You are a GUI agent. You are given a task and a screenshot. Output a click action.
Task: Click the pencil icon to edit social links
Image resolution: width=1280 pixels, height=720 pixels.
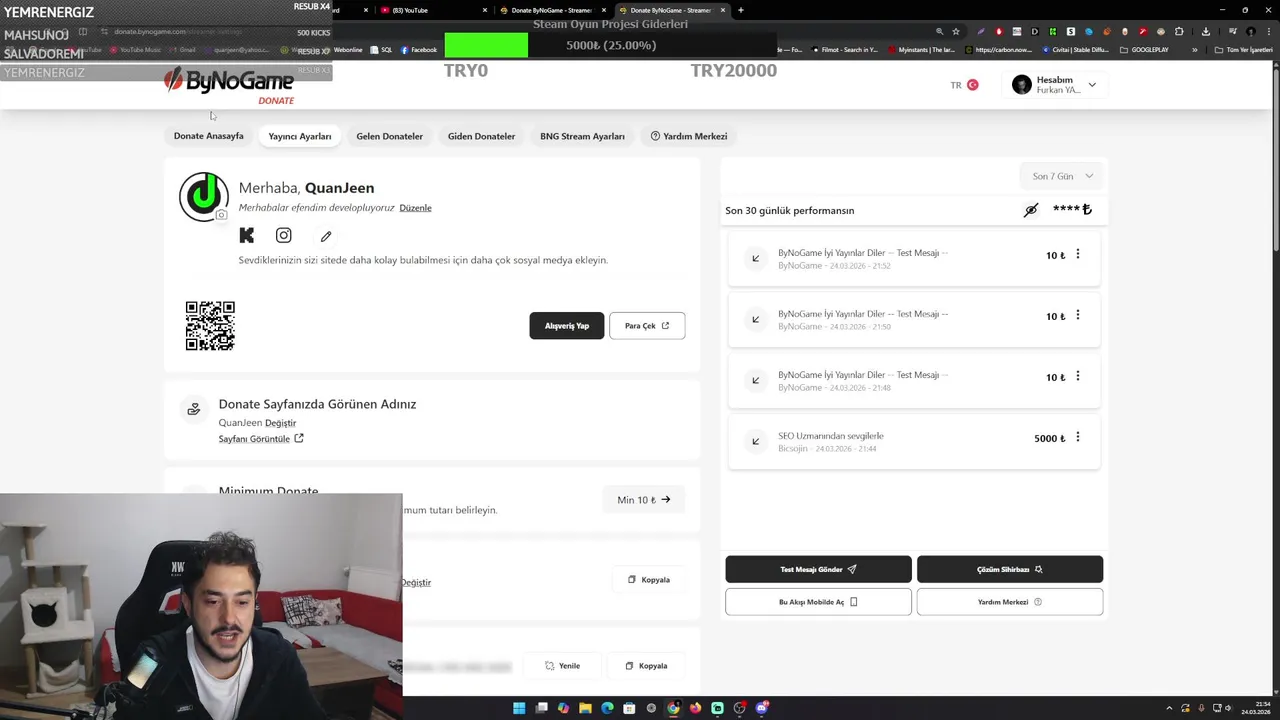[326, 236]
